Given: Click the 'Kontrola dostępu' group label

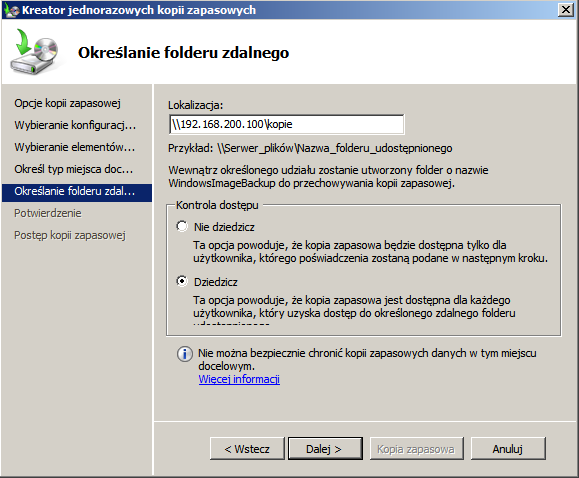Looking at the screenshot, I should [x=217, y=205].
